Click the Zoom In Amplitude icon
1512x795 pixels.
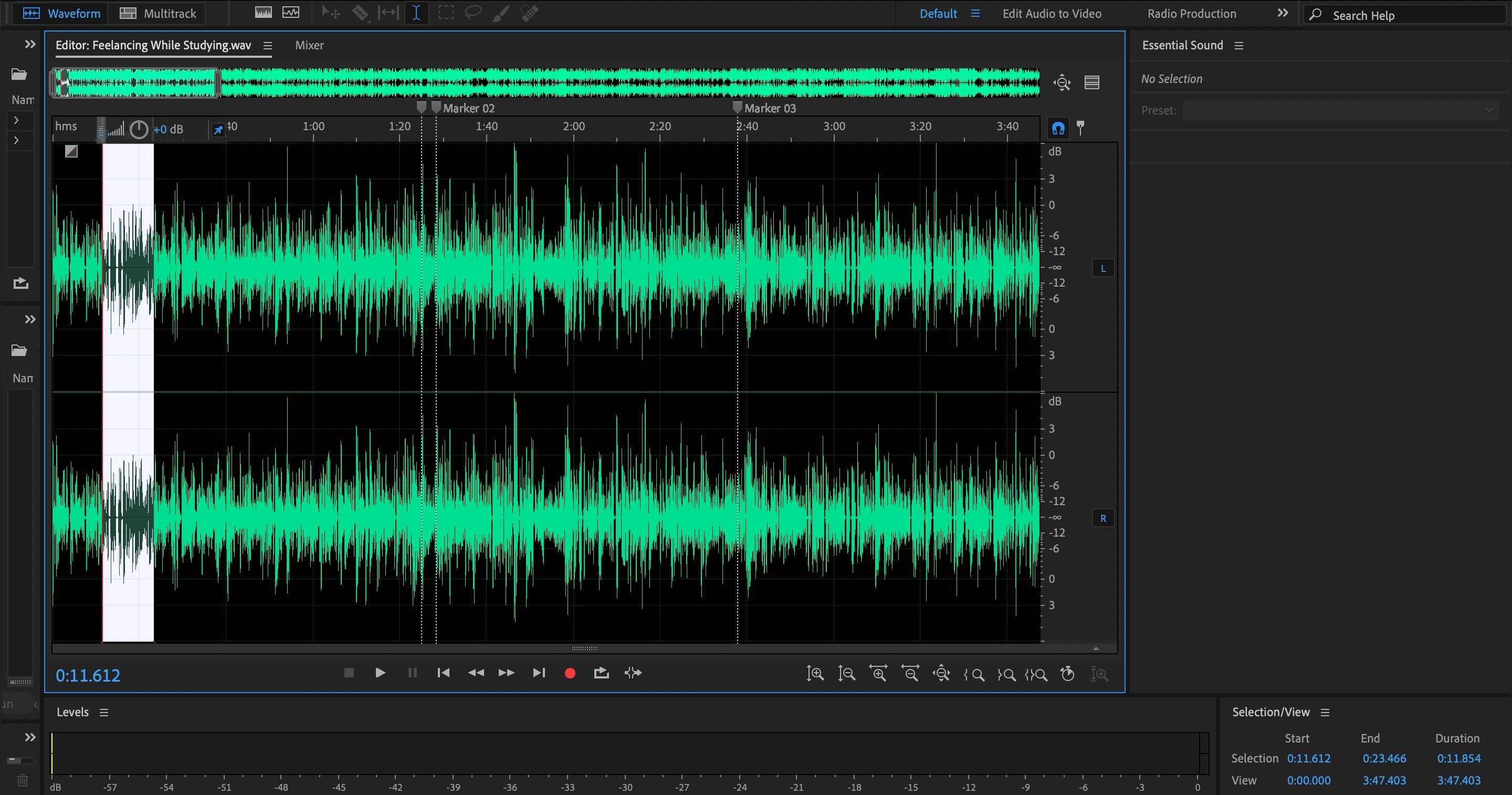(815, 674)
